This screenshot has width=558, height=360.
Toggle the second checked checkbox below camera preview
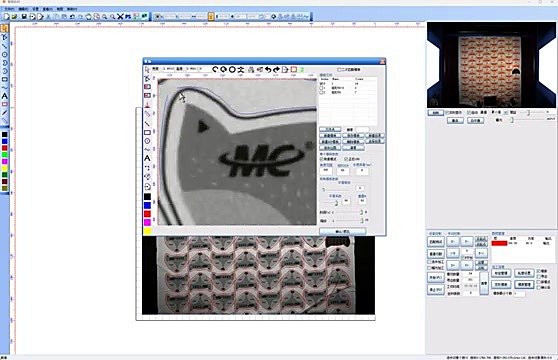[469, 112]
